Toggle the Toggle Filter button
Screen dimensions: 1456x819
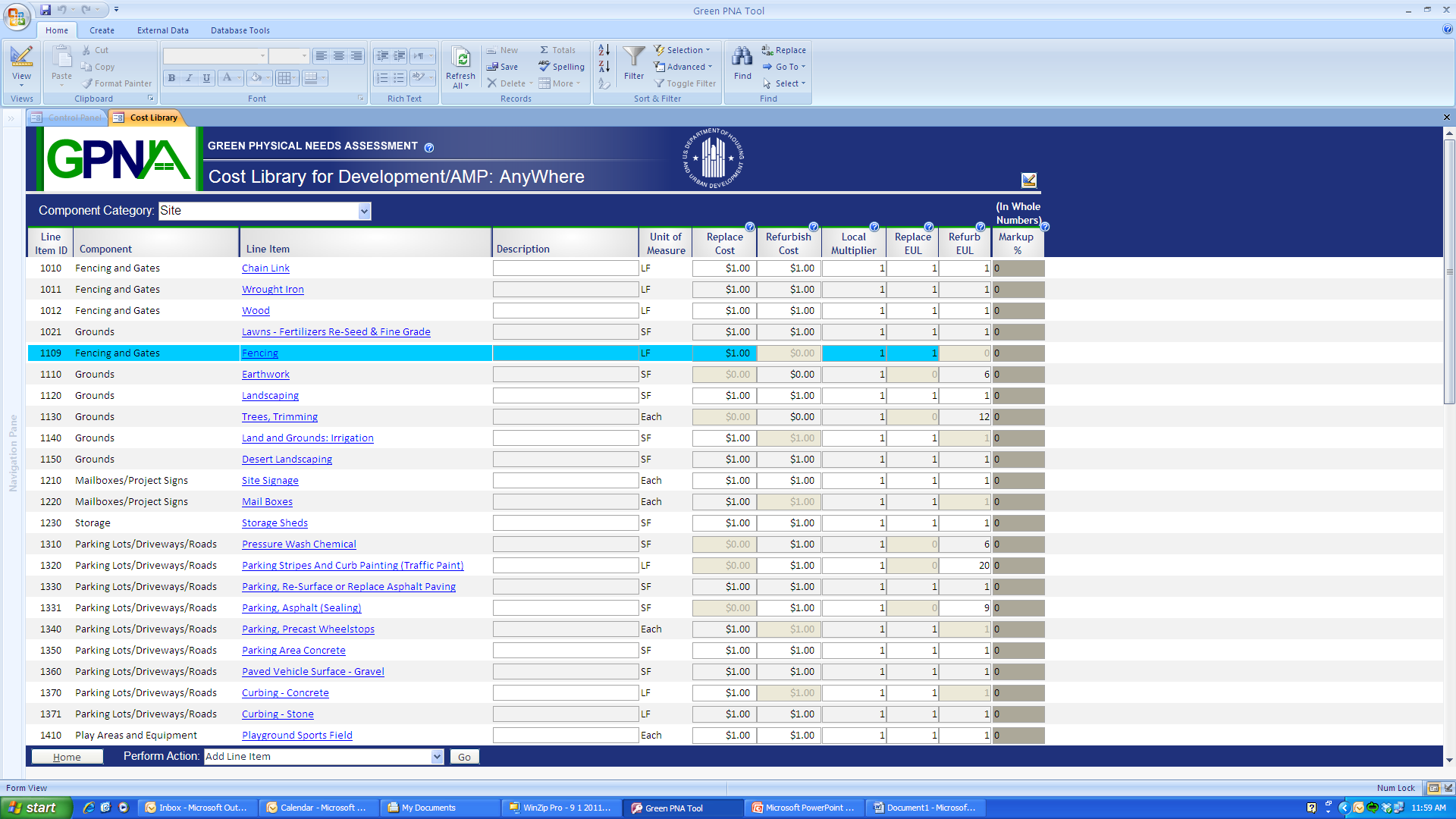[685, 83]
